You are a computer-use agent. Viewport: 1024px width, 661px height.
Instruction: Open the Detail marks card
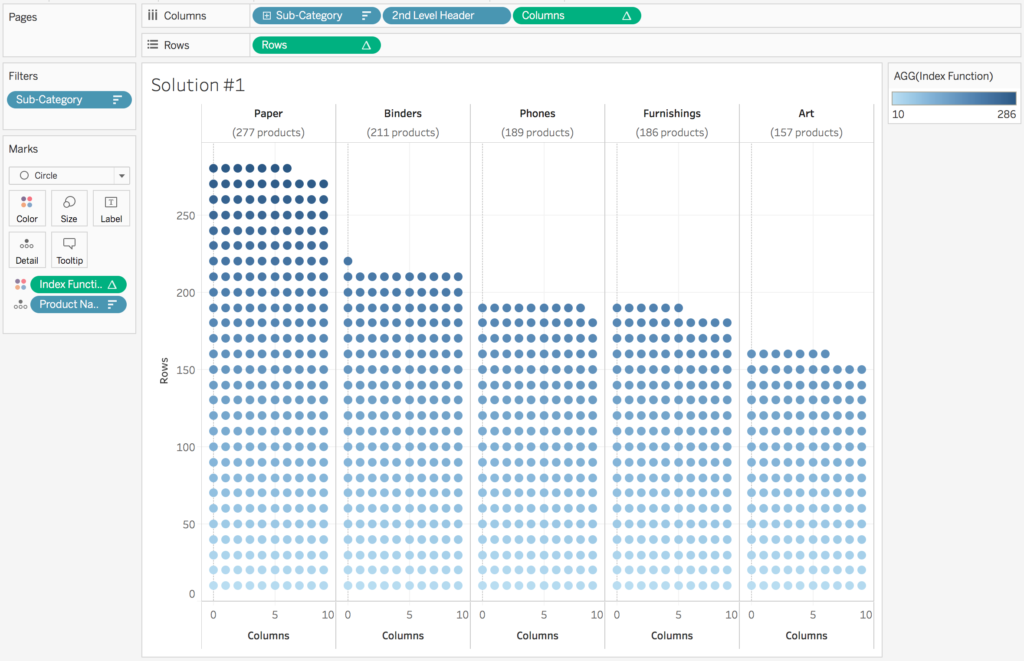point(27,250)
